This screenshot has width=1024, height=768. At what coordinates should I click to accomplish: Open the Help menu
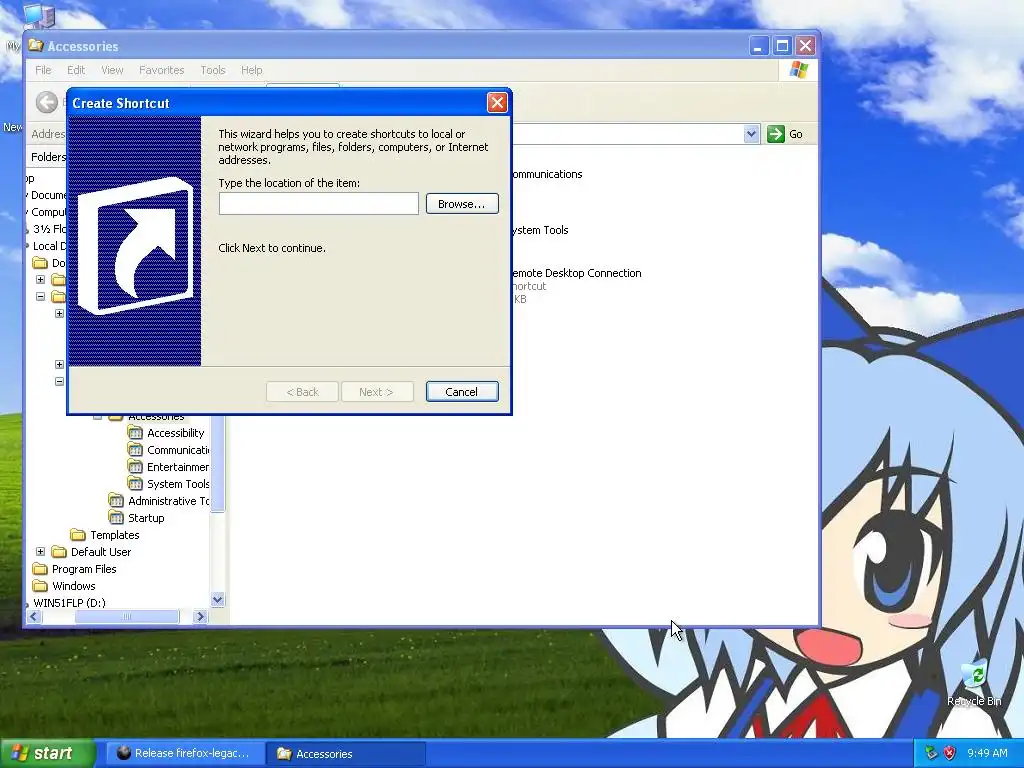pyautogui.click(x=251, y=70)
